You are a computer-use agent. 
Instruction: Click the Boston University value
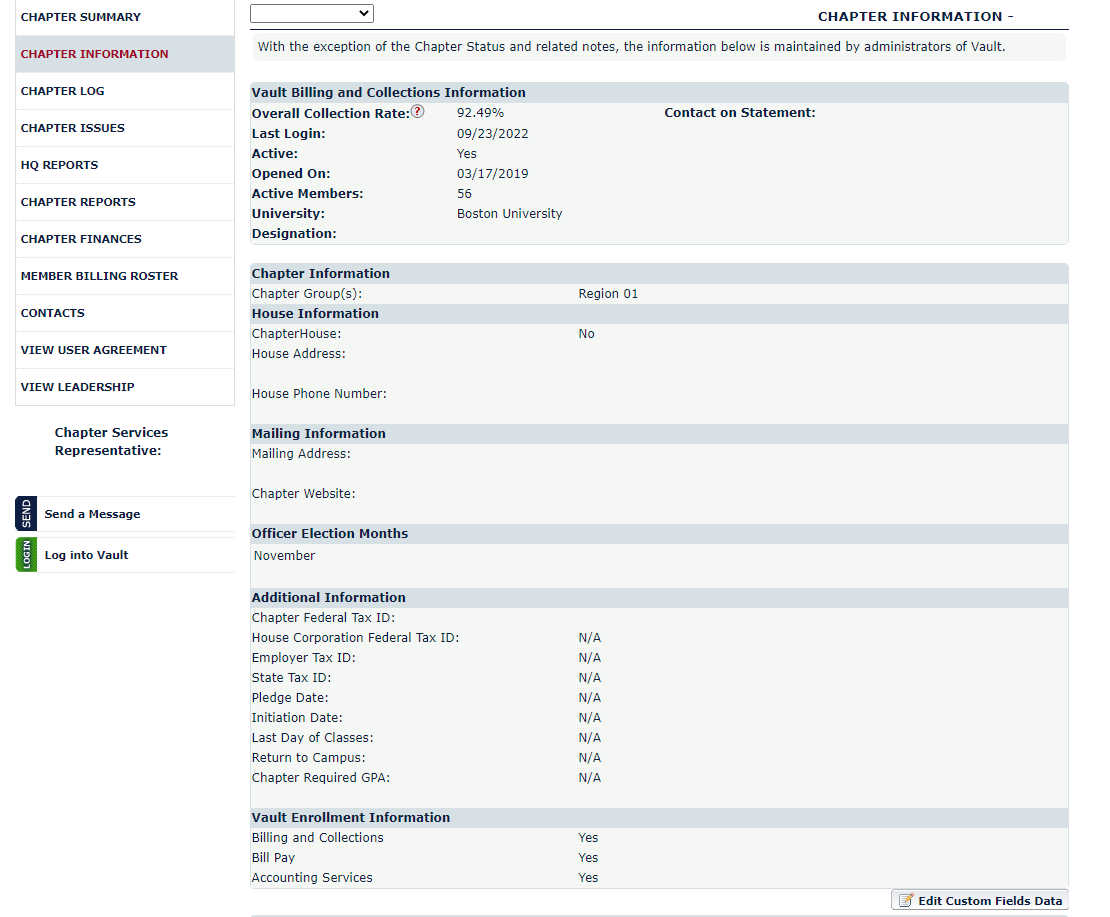509,213
